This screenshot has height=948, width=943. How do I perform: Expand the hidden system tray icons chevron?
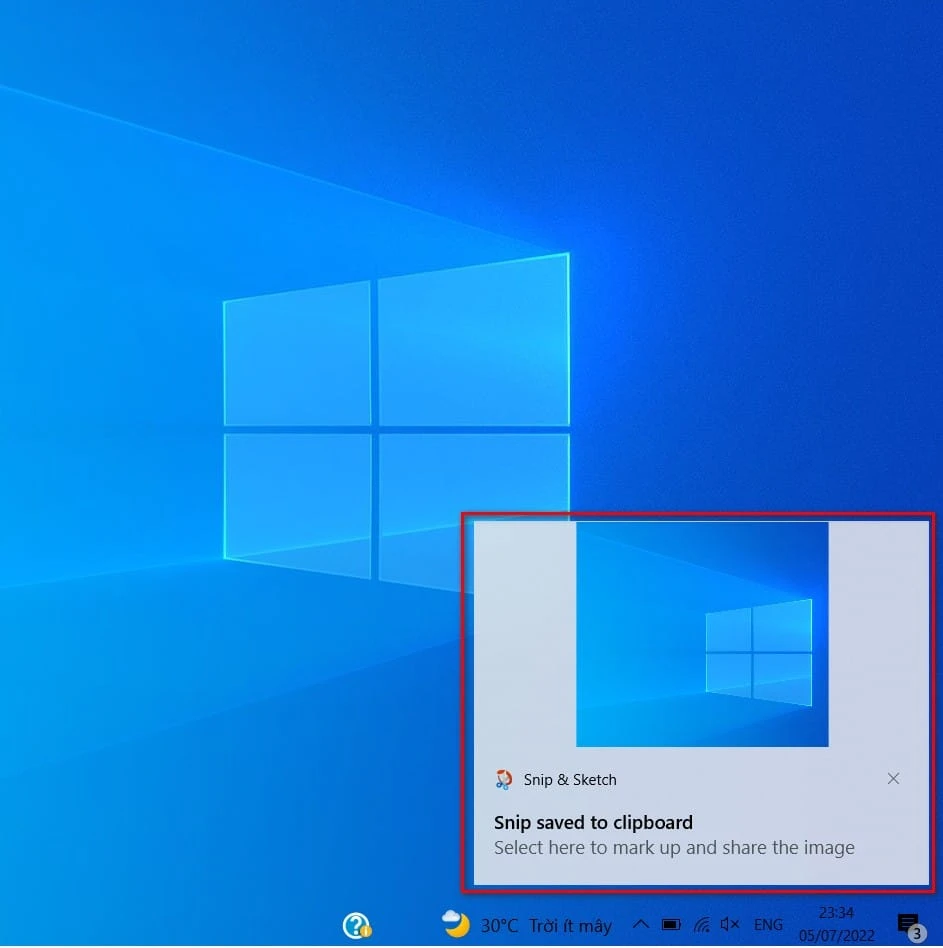(641, 925)
